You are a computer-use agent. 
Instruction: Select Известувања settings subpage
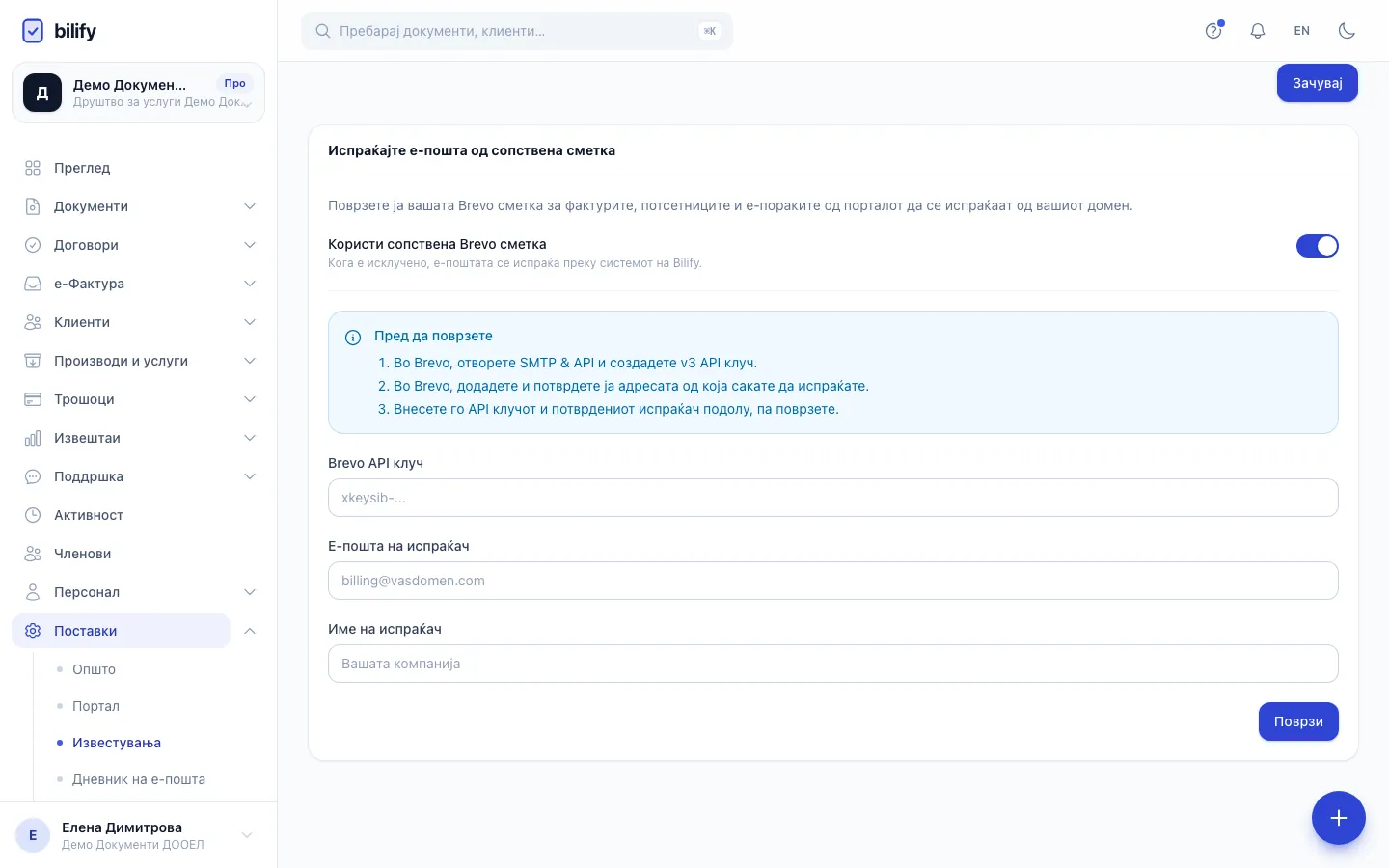pyautogui.click(x=117, y=743)
